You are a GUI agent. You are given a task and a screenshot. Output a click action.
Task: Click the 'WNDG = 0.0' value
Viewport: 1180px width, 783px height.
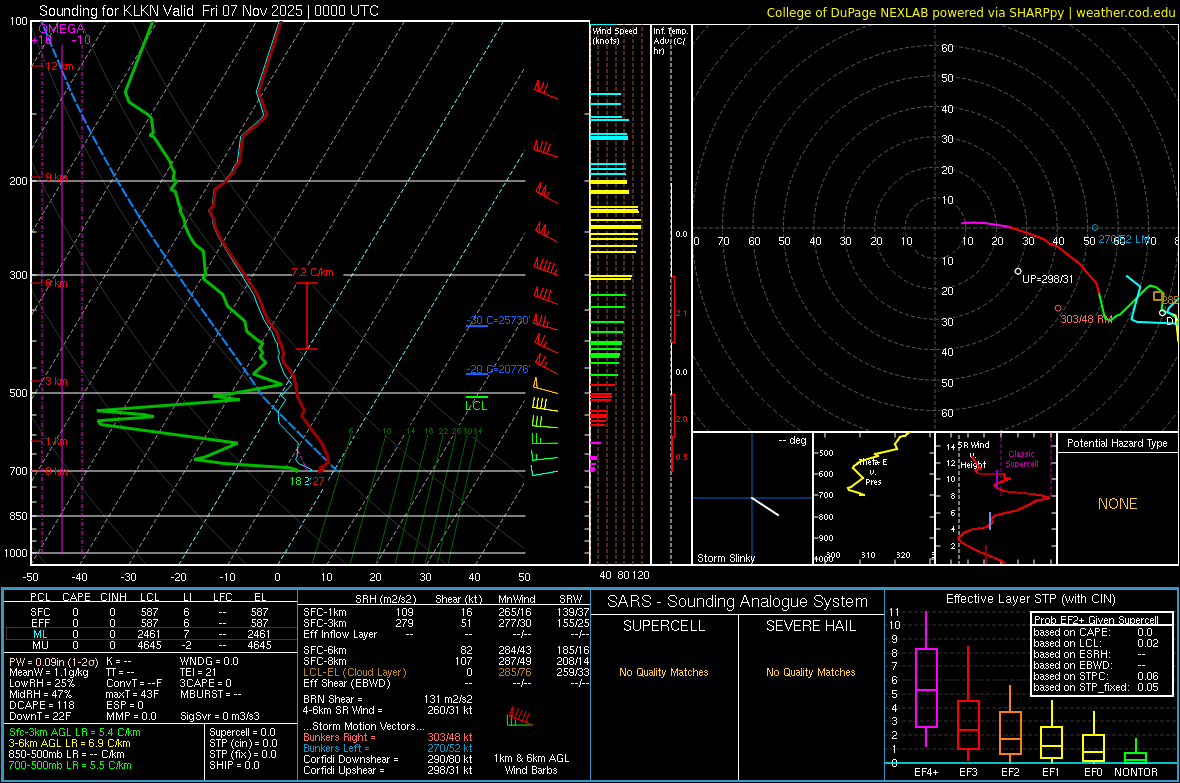click(x=209, y=661)
